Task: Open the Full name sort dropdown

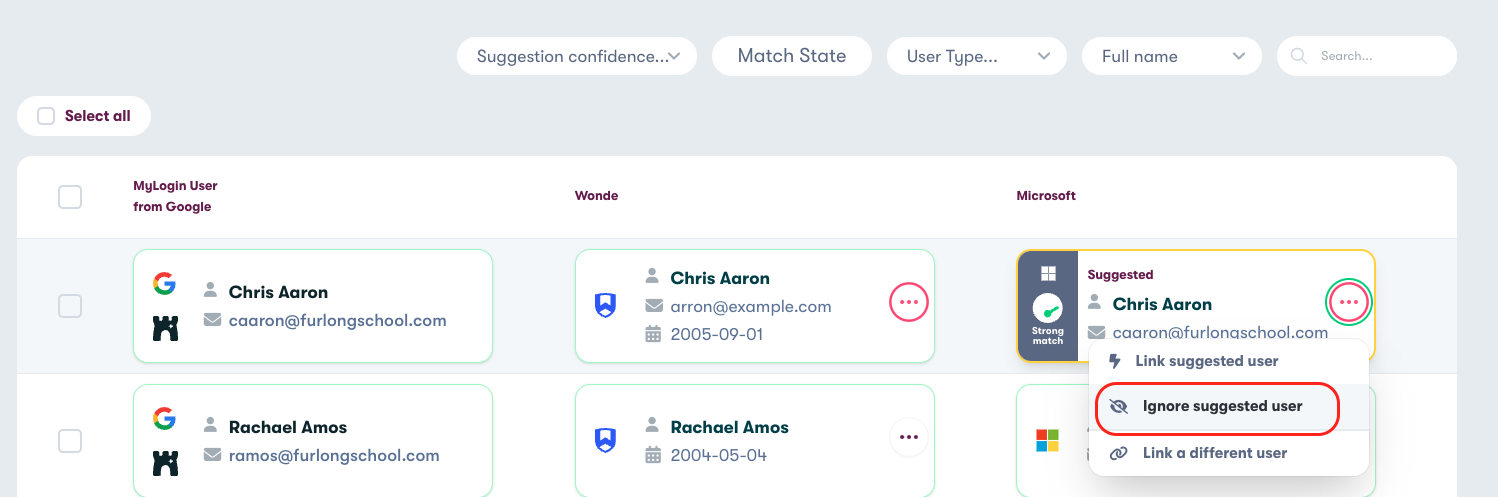Action: pos(1172,56)
